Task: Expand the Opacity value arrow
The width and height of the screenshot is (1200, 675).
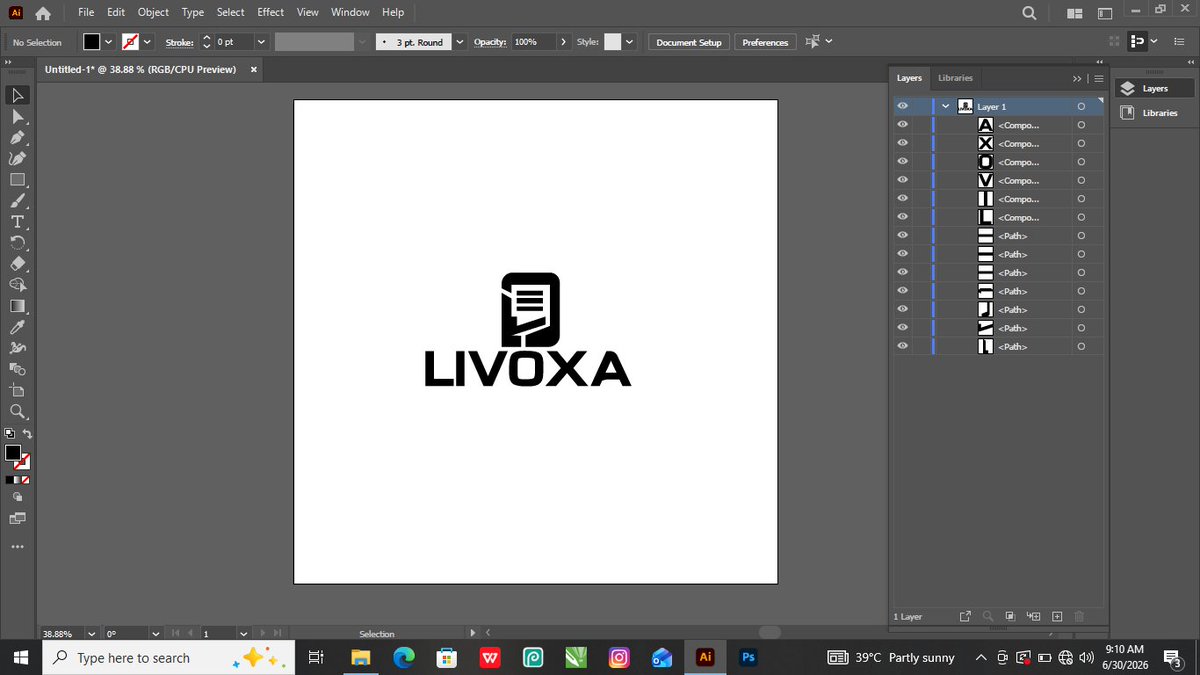Action: tap(565, 42)
